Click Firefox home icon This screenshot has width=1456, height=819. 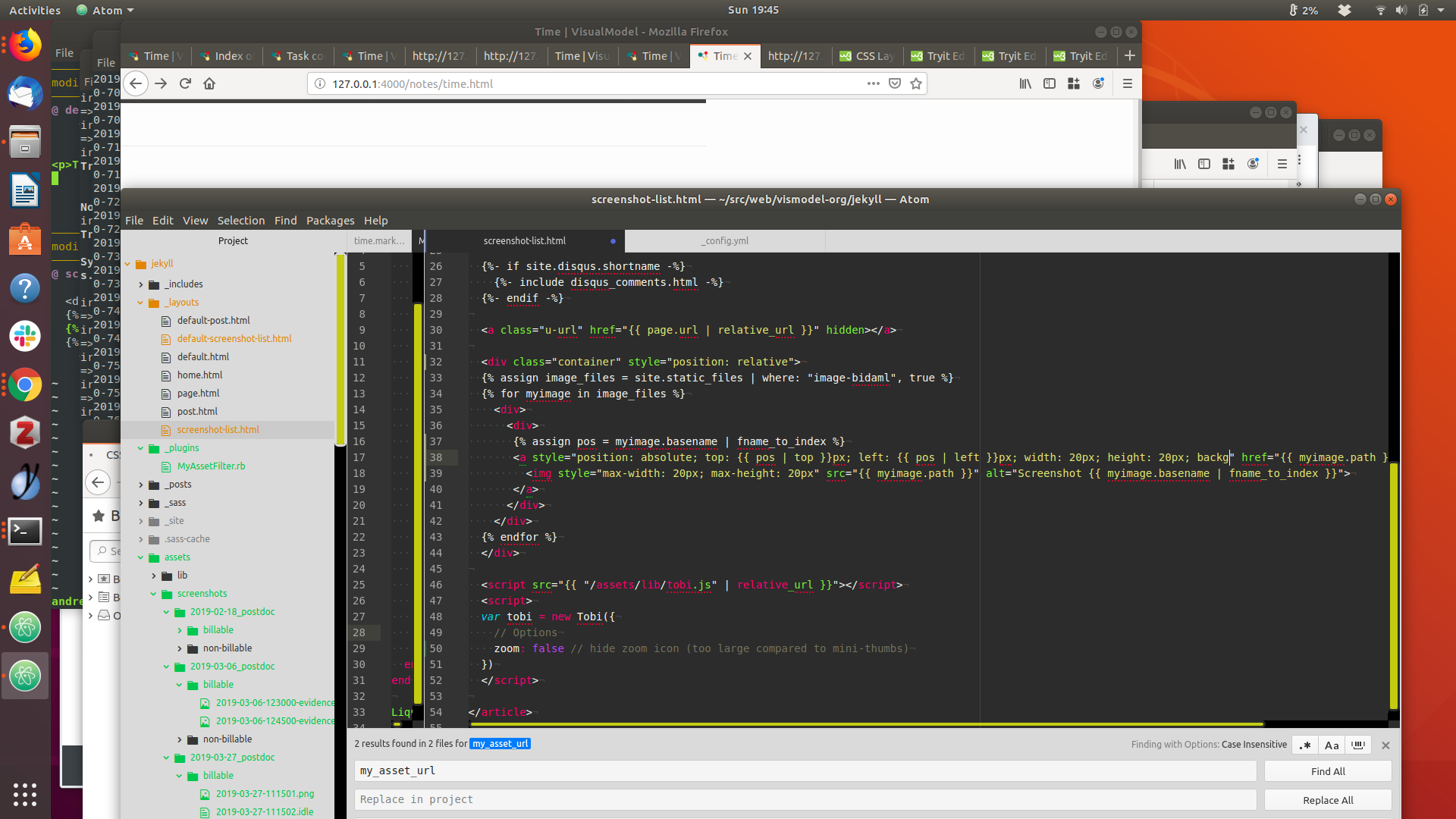click(209, 83)
